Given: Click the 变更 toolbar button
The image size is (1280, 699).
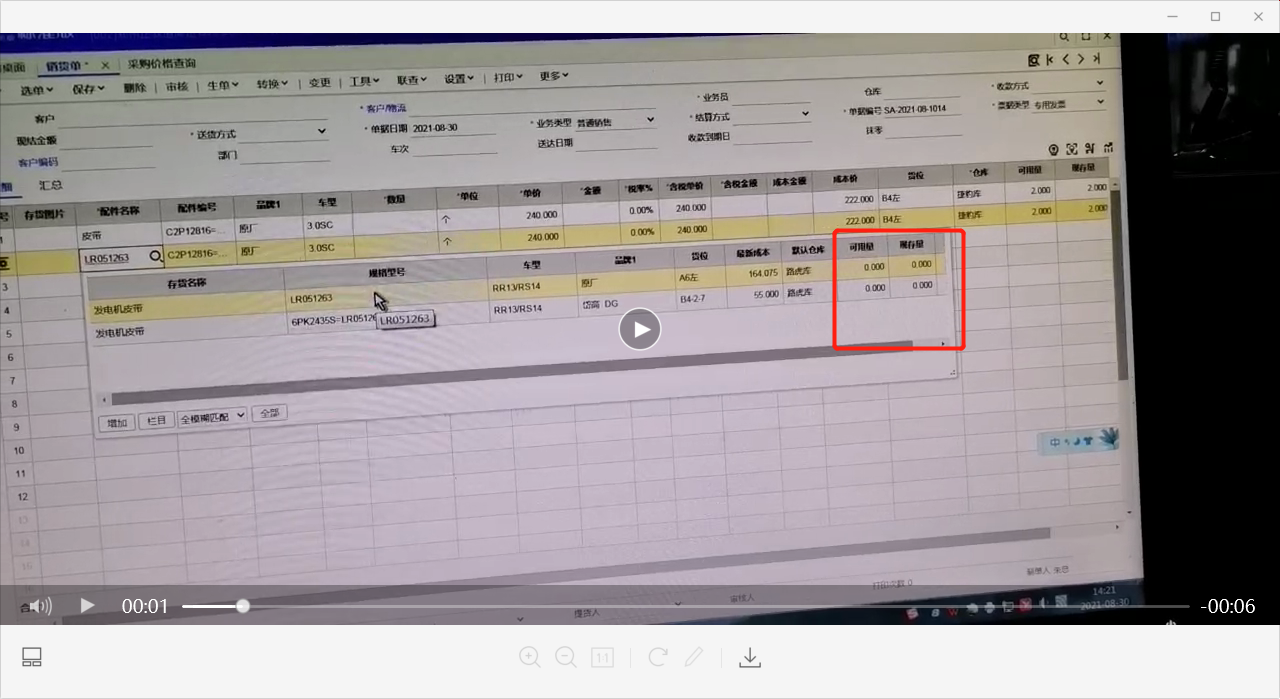Looking at the screenshot, I should pyautogui.click(x=319, y=83).
